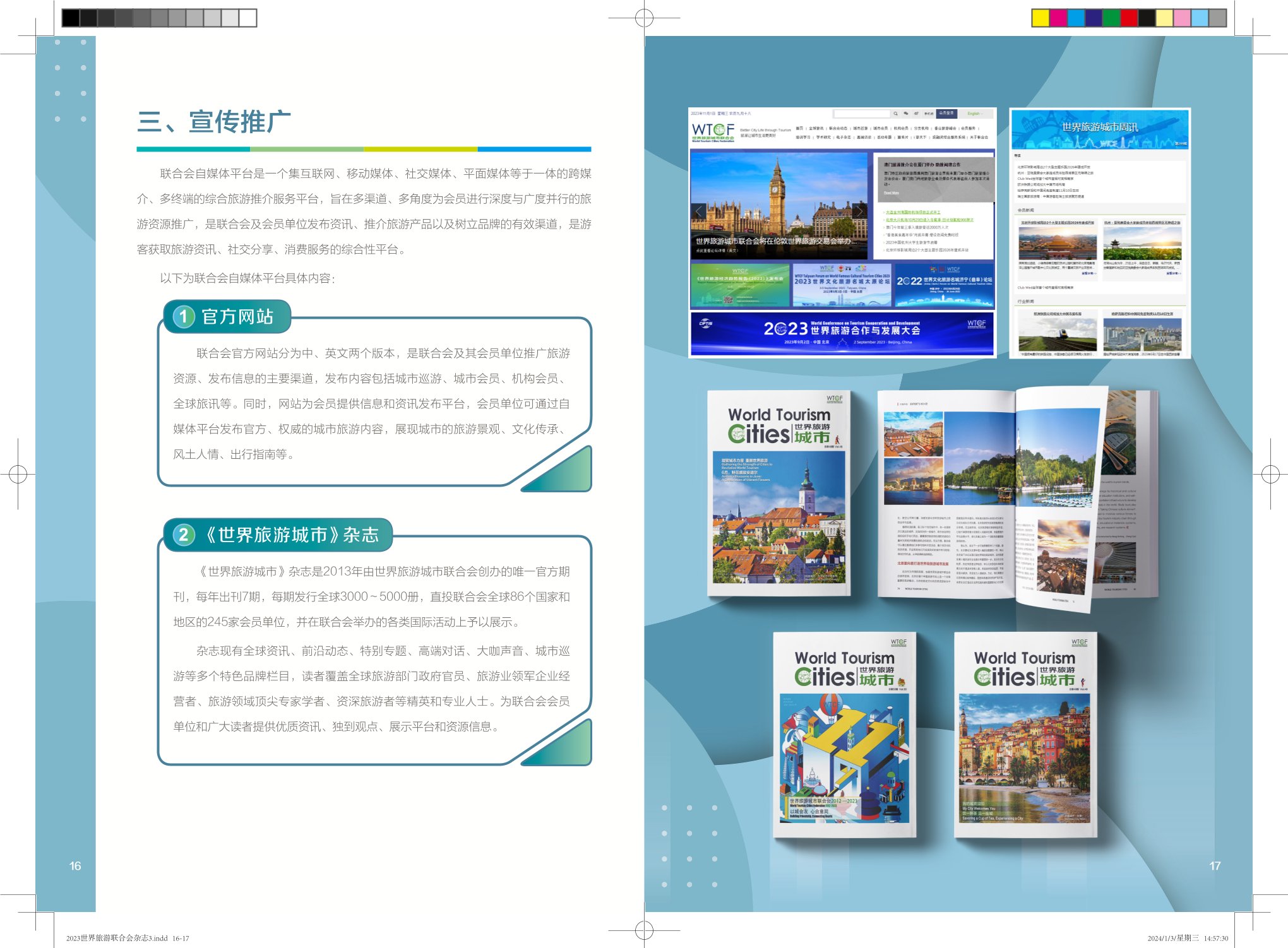Click the cyan swatch in print color bar
Screen dimensions: 1288x948
coord(1076,18)
